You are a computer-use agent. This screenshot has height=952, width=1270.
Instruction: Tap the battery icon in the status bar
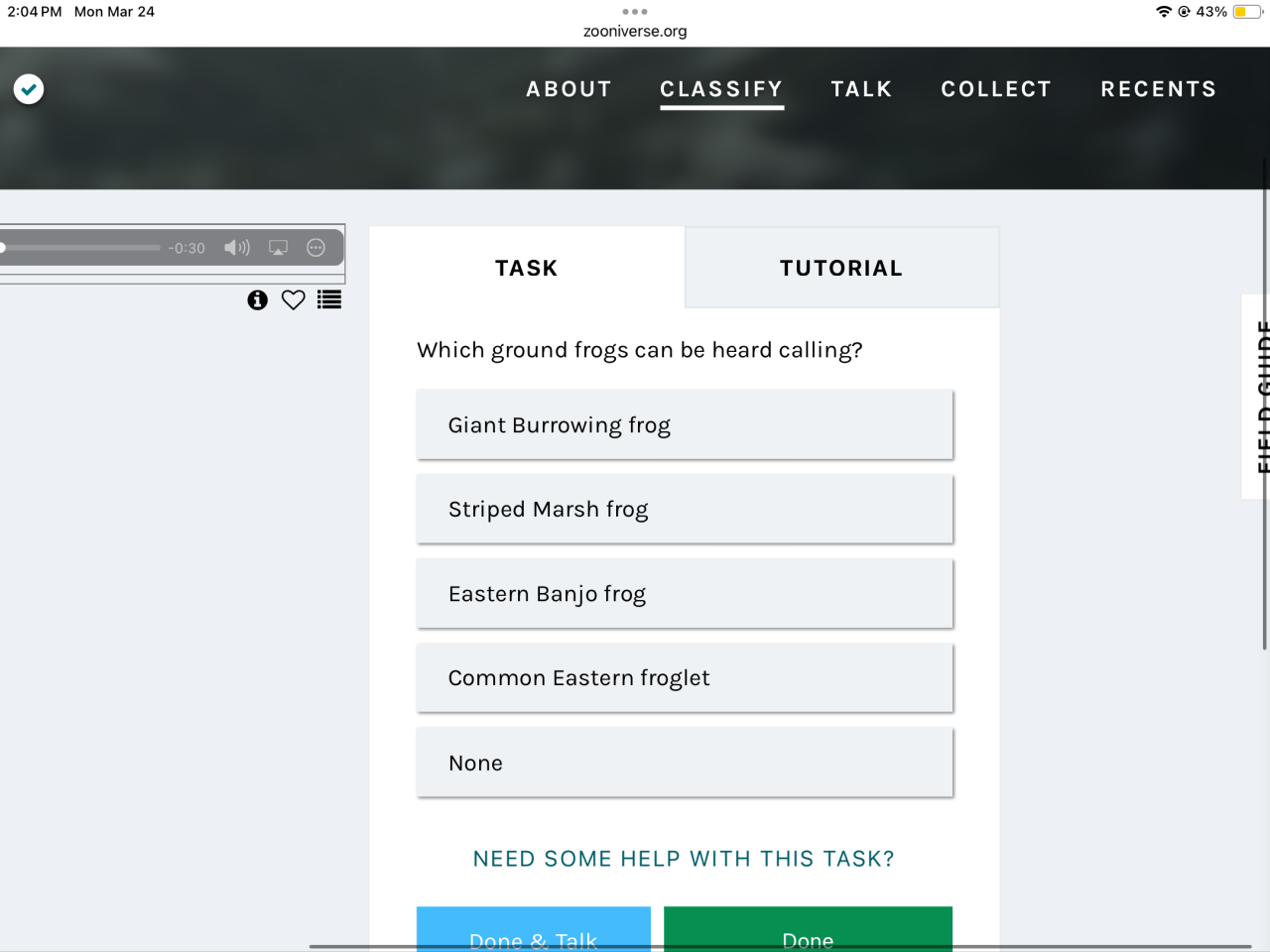[1246, 12]
